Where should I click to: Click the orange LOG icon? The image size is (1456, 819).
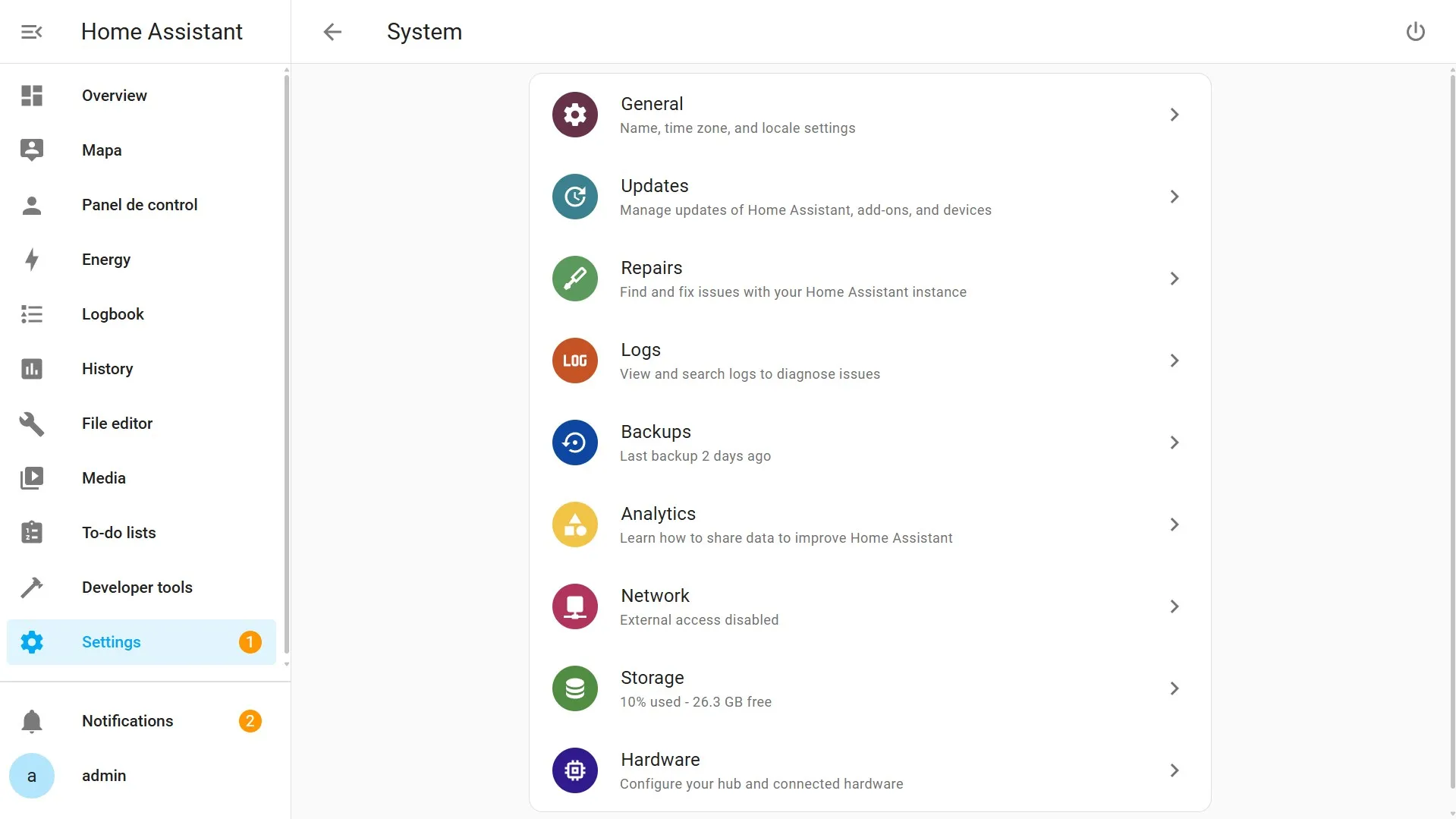click(x=575, y=361)
